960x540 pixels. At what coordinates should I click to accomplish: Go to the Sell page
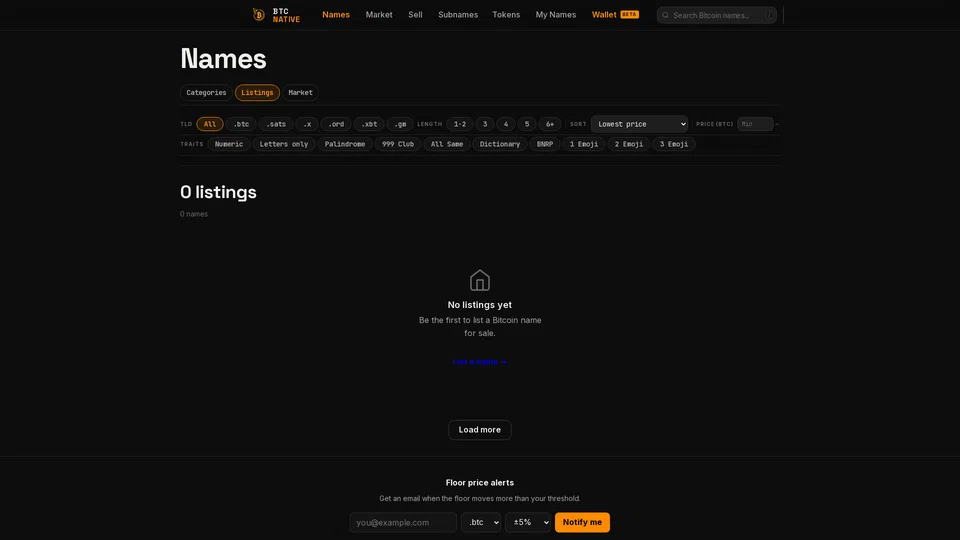[415, 15]
